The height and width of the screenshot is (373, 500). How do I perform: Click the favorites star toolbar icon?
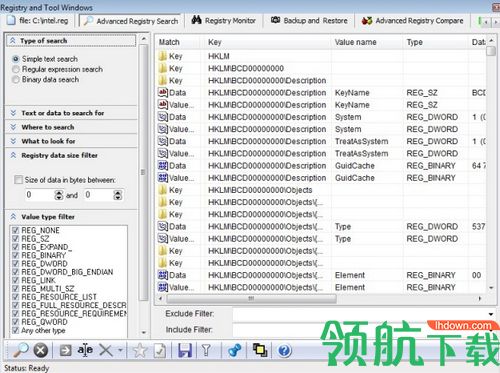140,351
